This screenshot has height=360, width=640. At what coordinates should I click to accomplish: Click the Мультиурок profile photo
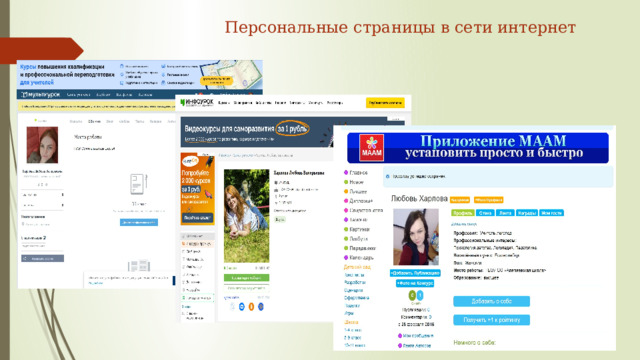[x=42, y=145]
